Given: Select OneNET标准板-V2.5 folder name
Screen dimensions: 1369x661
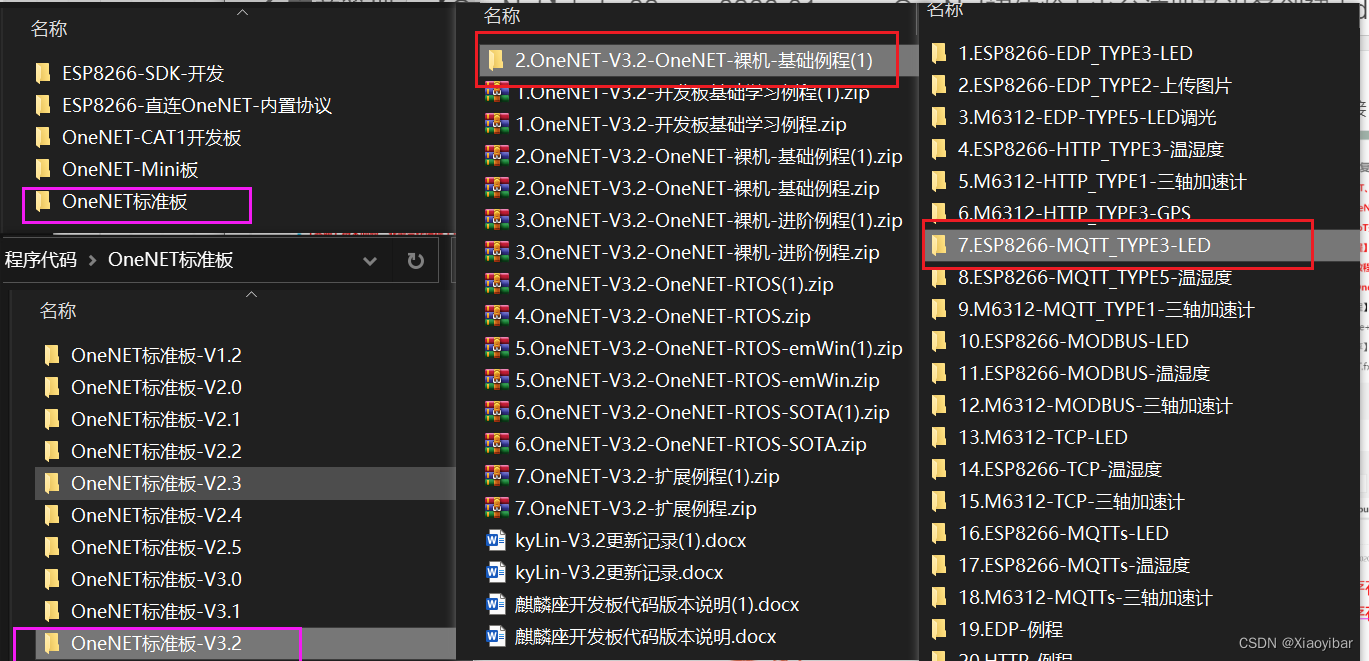Looking at the screenshot, I should click(156, 547).
